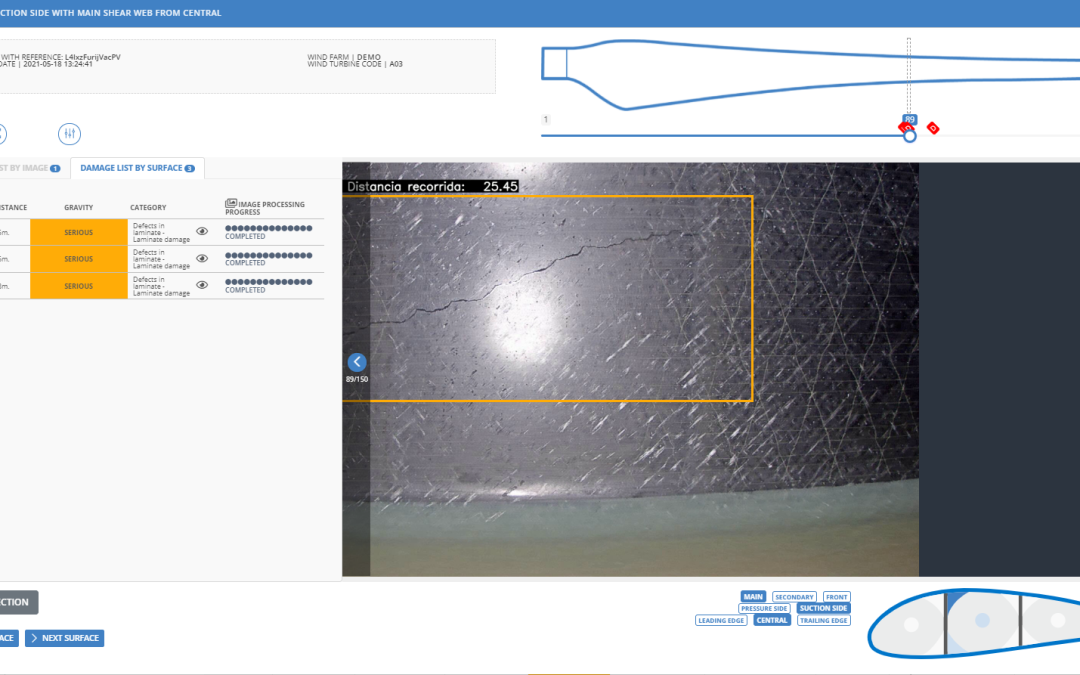Toggle eye icon on third damage row
The image size is (1080, 675).
tap(202, 285)
